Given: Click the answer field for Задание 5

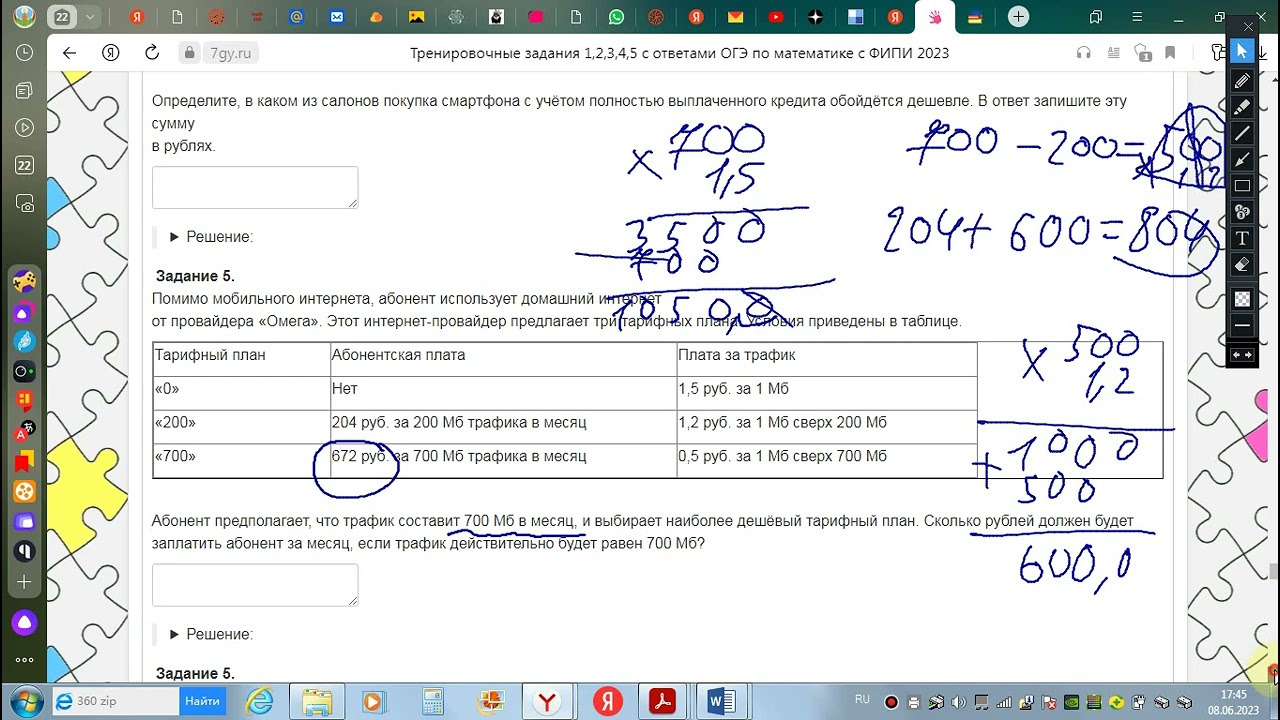Looking at the screenshot, I should point(255,585).
